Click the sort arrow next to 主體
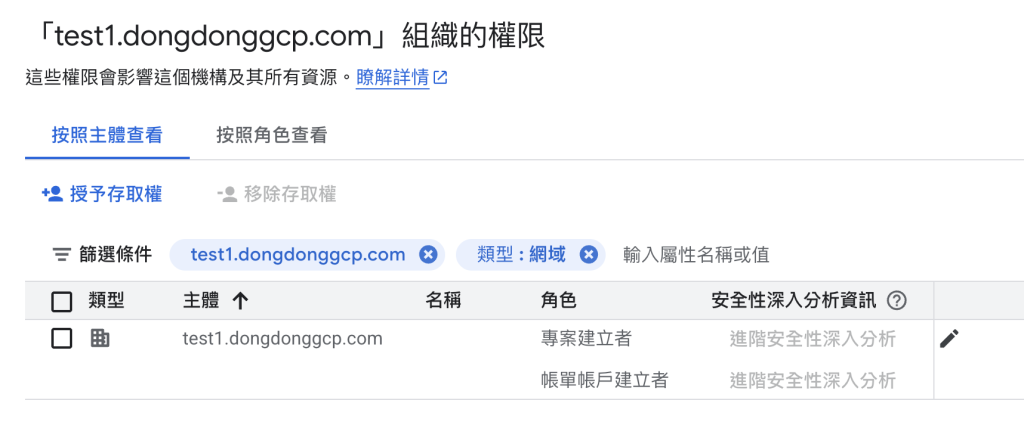1024x422 pixels. click(x=239, y=301)
